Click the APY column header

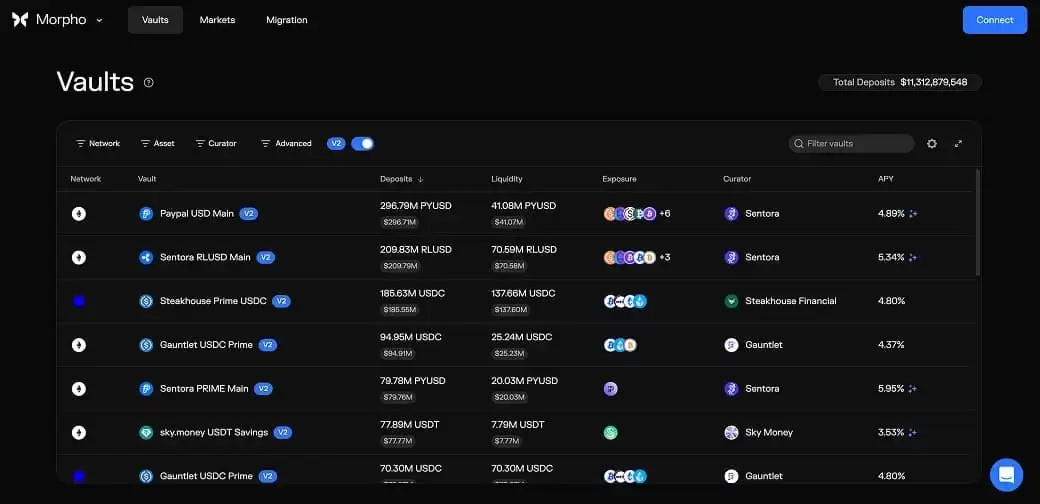(x=885, y=179)
